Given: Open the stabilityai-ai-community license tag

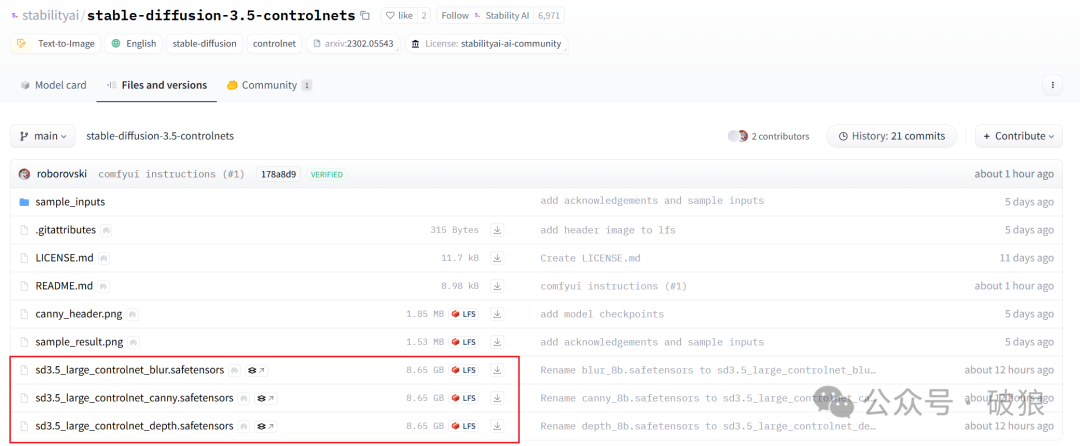Looking at the screenshot, I should [x=486, y=43].
